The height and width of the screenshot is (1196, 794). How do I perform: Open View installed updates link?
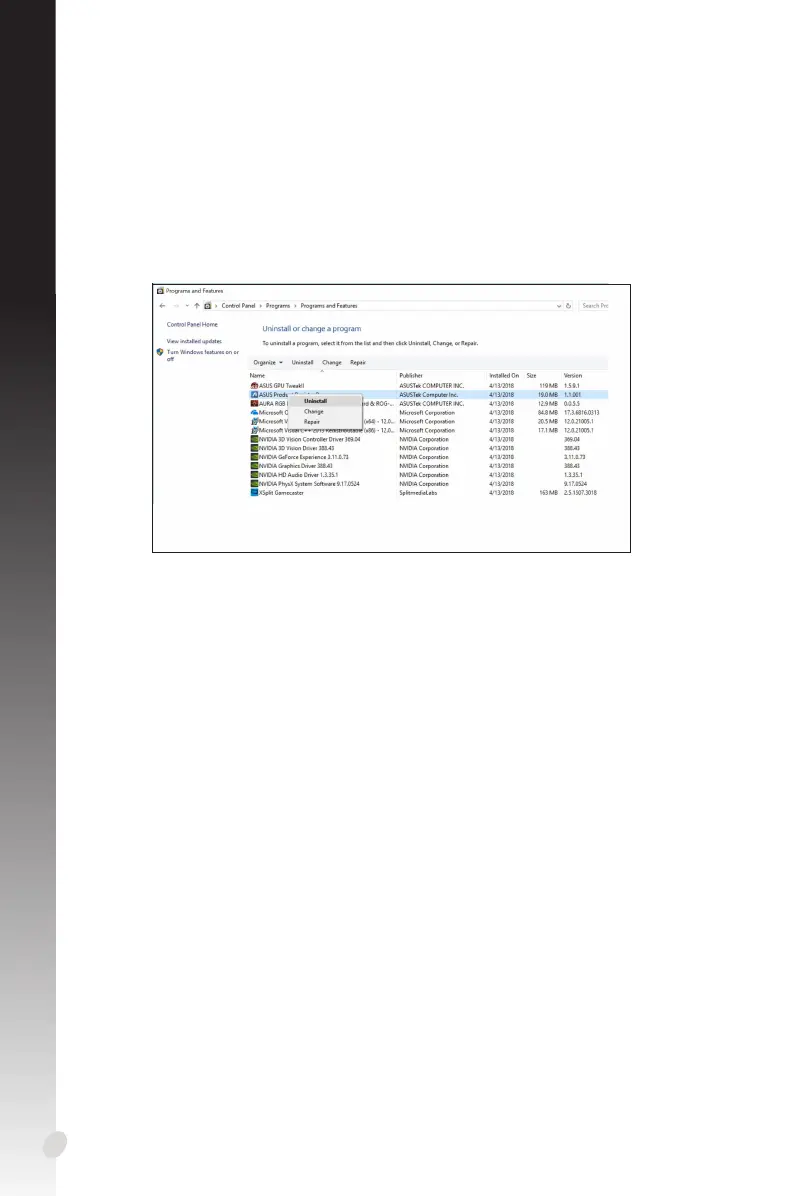tap(194, 342)
